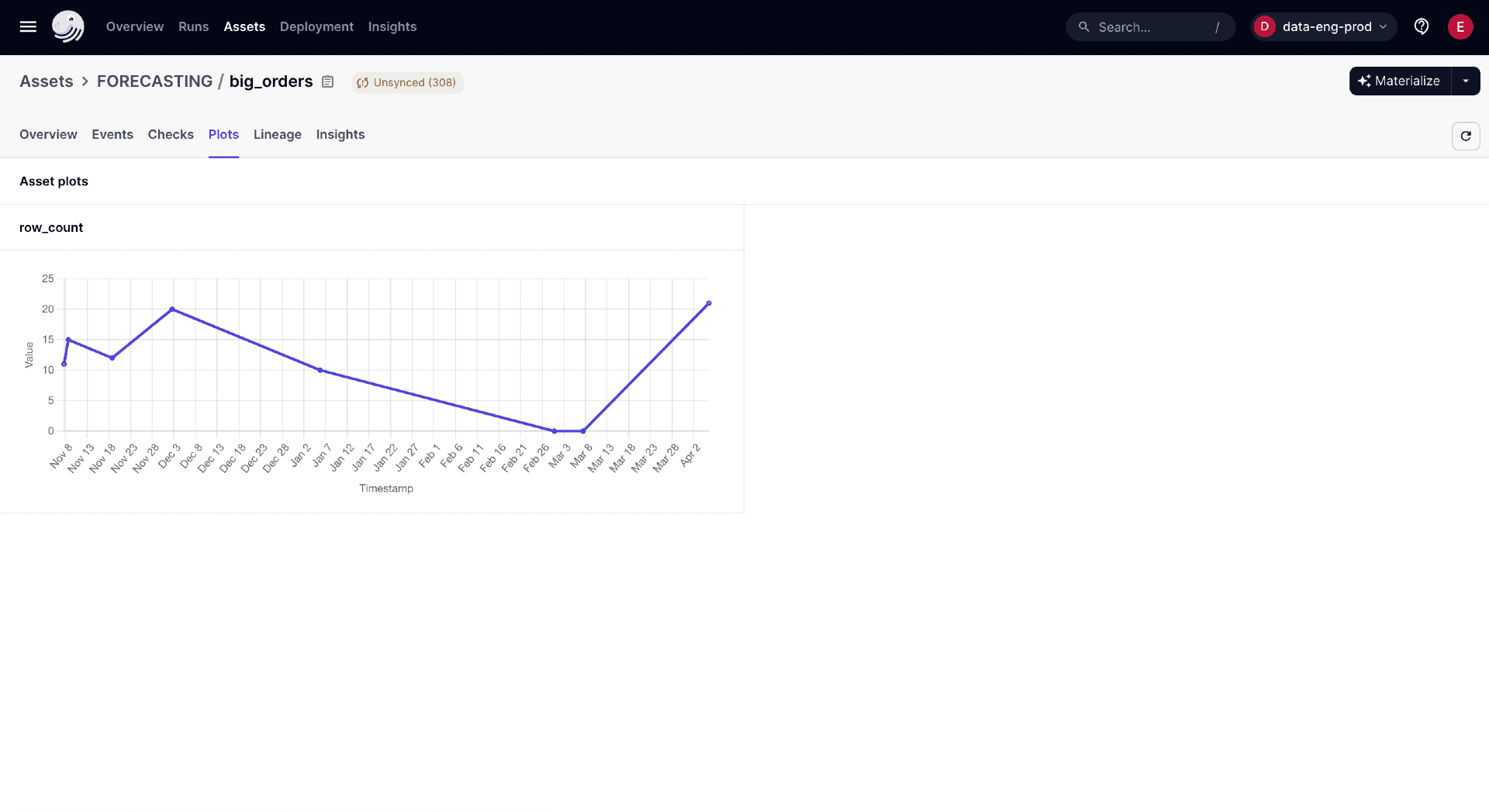The width and height of the screenshot is (1489, 812).
Task: Open the user avatar menu
Action: point(1460,26)
